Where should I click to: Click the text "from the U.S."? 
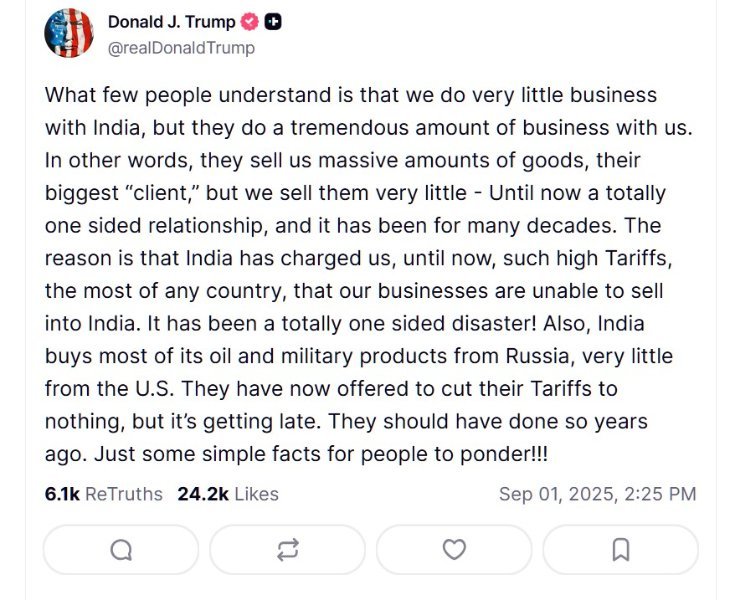point(102,388)
